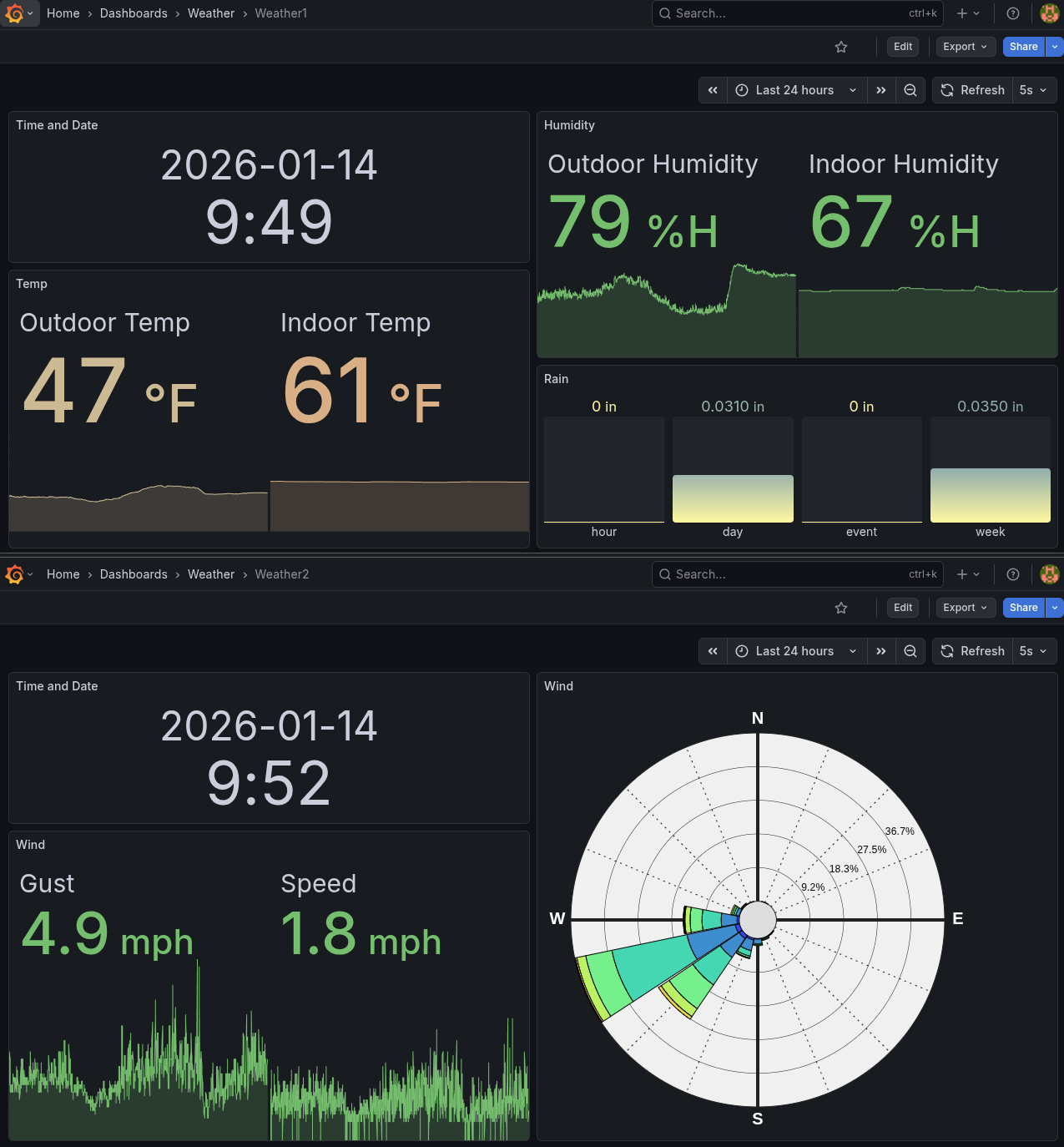Image resolution: width=1064 pixels, height=1147 pixels.
Task: Click Grafana logo in Weather2 window
Action: [x=14, y=574]
